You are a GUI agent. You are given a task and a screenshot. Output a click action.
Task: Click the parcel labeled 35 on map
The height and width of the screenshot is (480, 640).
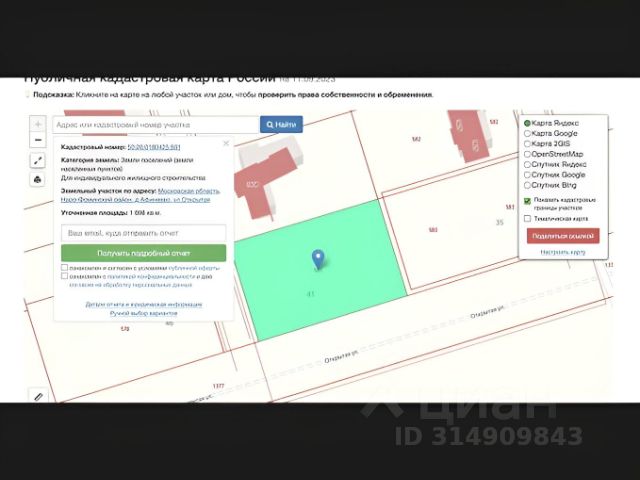coord(500,222)
